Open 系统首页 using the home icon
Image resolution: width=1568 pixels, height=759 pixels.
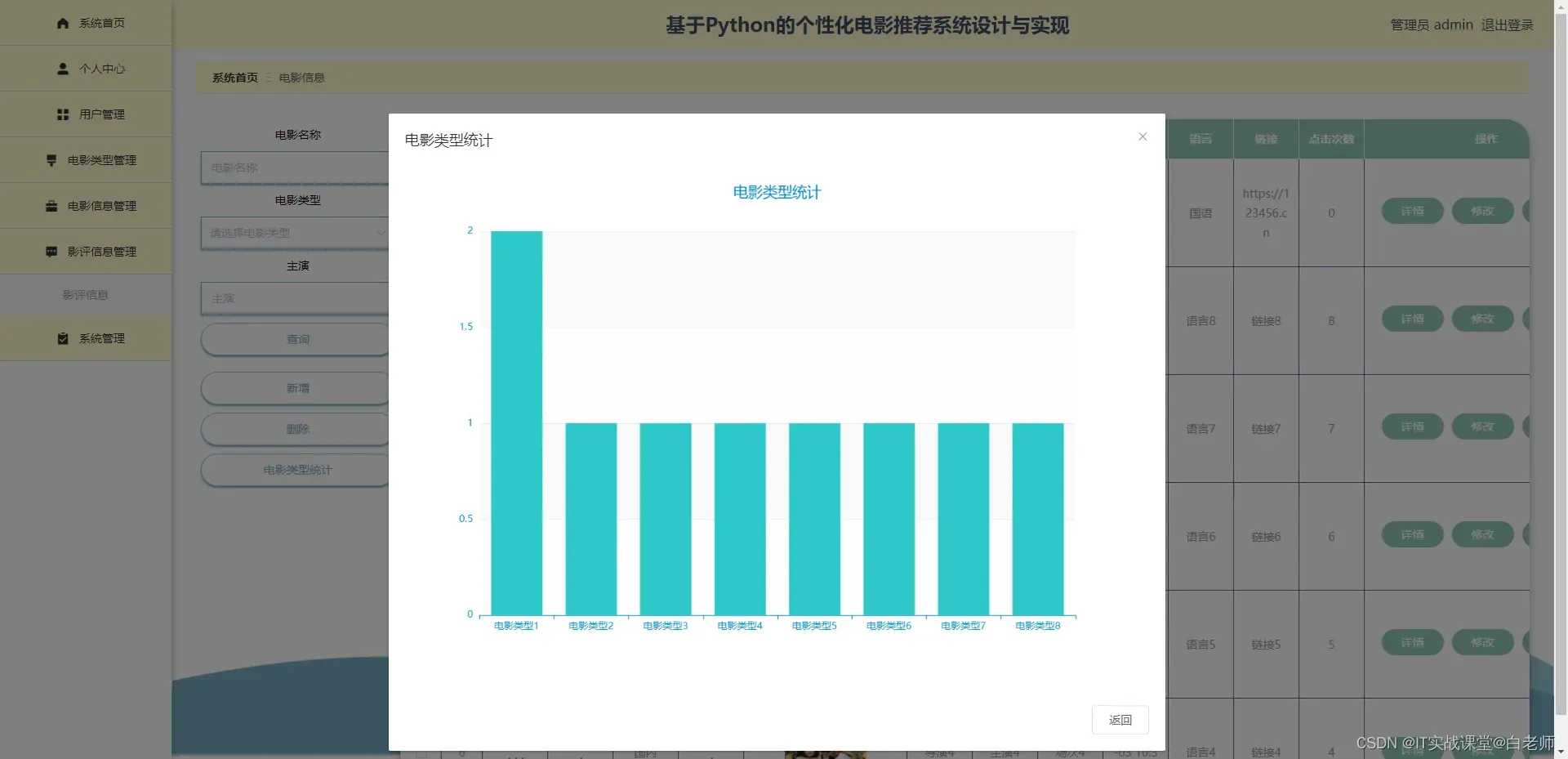pyautogui.click(x=62, y=23)
